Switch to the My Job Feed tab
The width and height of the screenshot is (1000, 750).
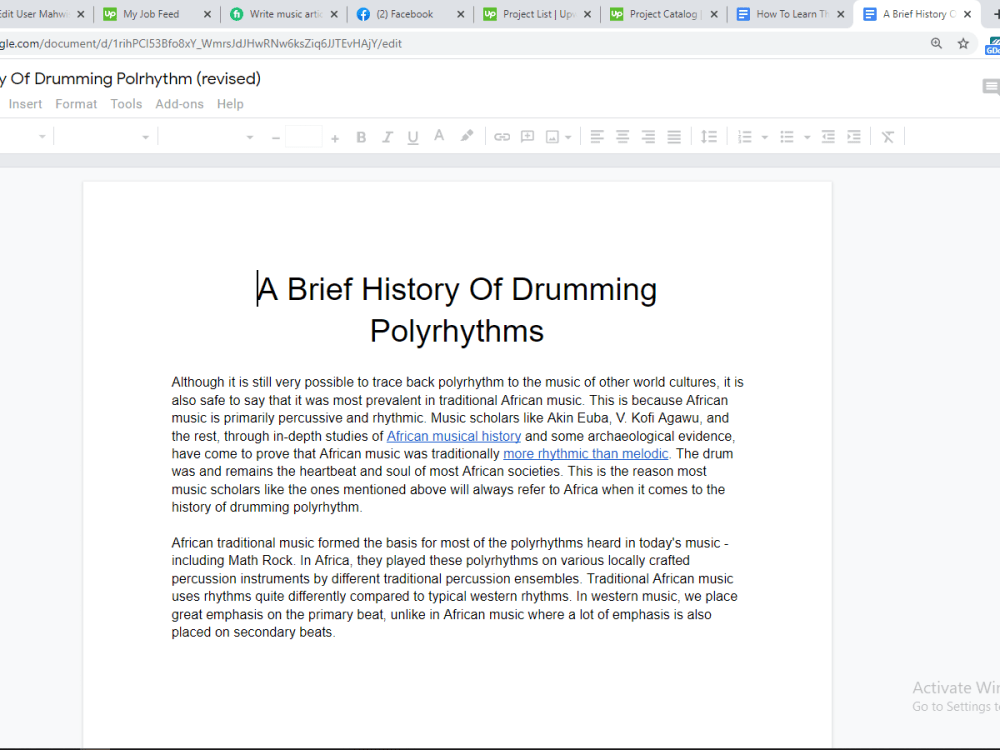tap(151, 14)
